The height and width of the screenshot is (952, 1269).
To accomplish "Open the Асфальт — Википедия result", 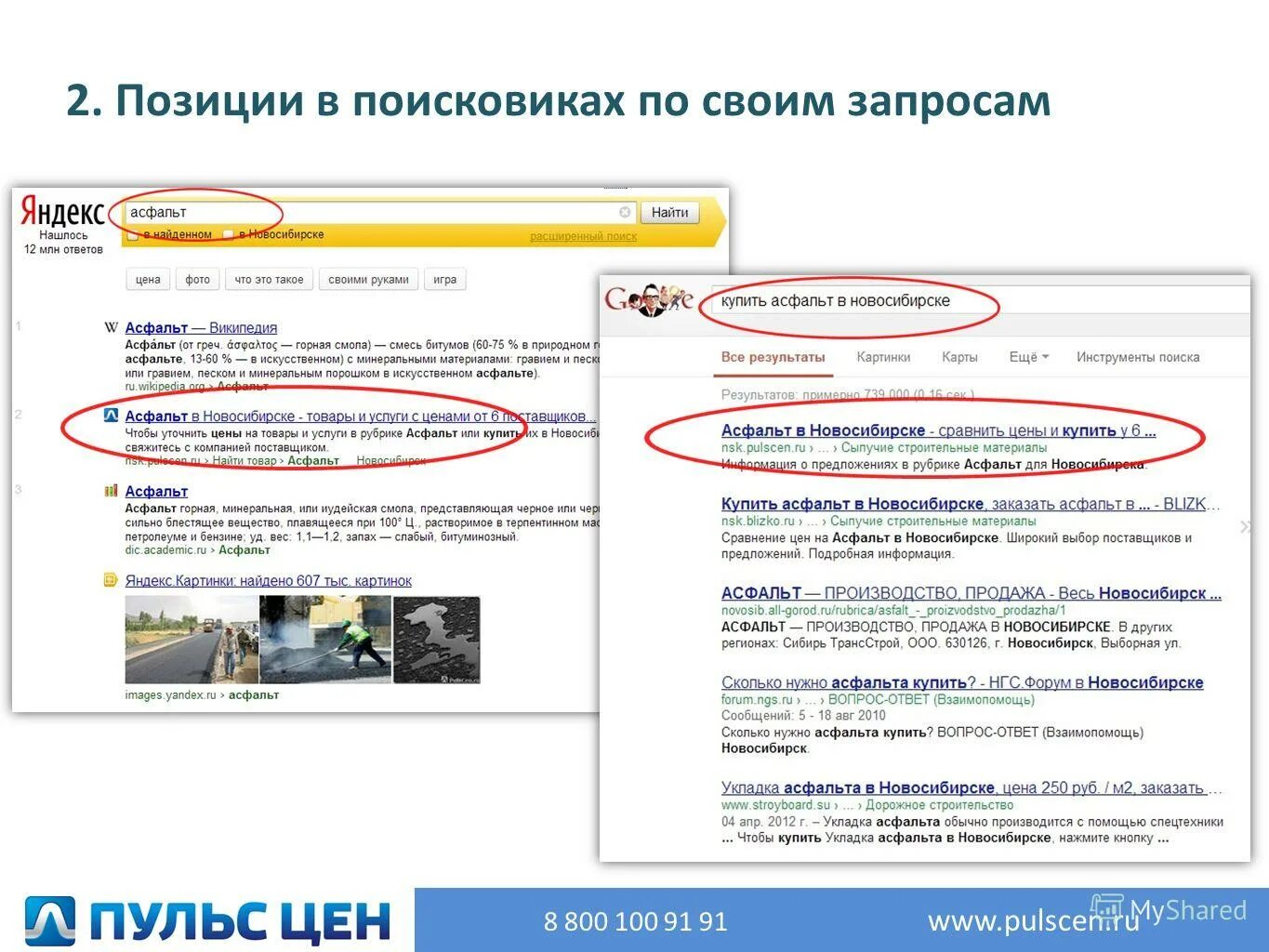I will 201,327.
